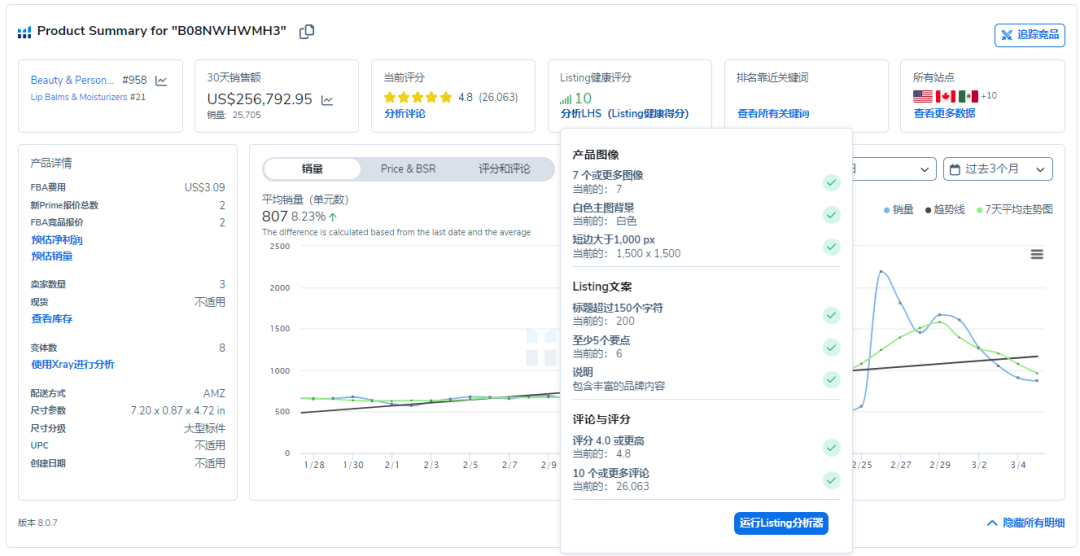Toggle 销量 series in chart legend
This screenshot has width=1080, height=556.
click(x=898, y=209)
